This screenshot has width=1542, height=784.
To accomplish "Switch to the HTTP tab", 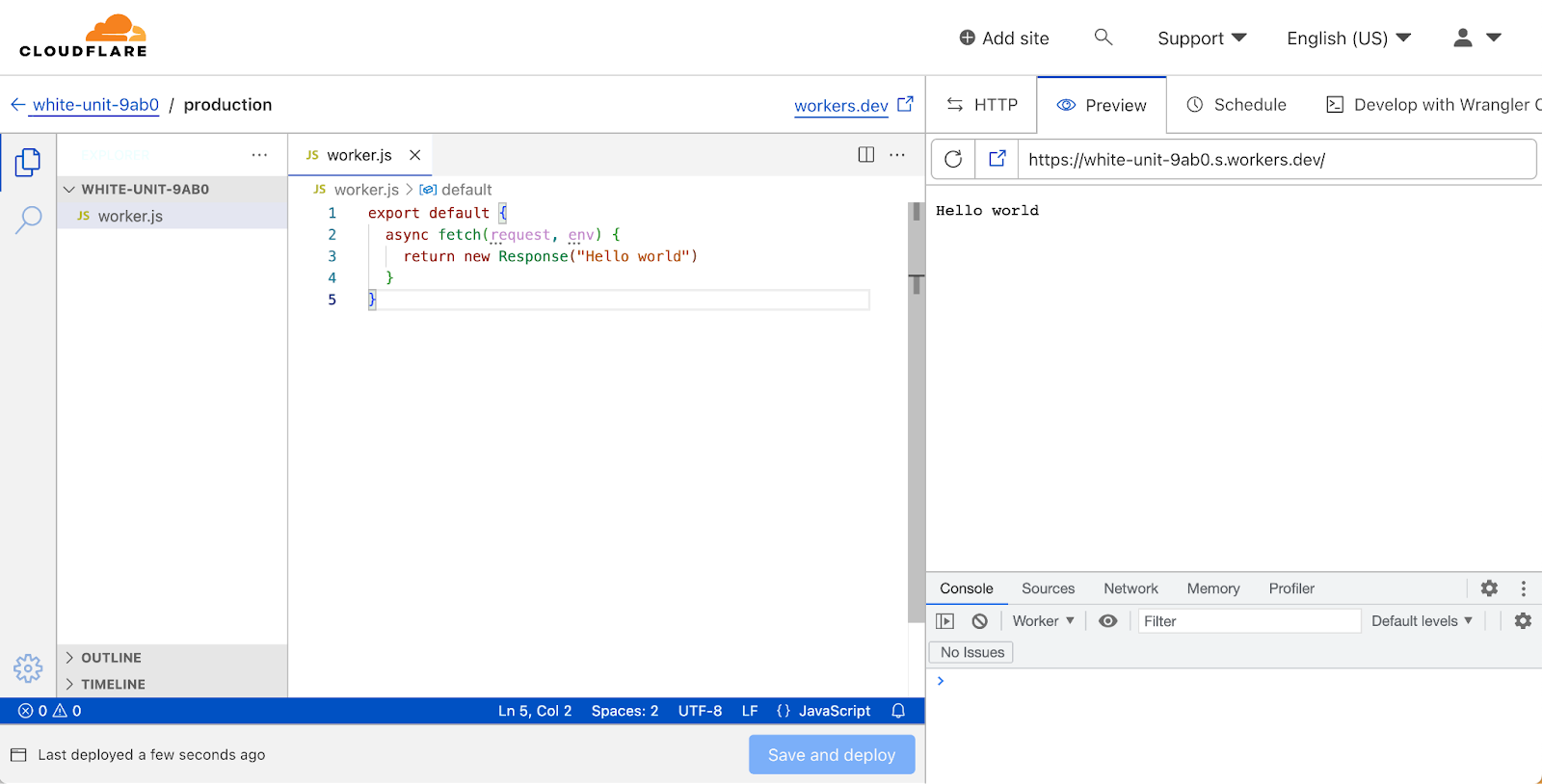I will [982, 105].
